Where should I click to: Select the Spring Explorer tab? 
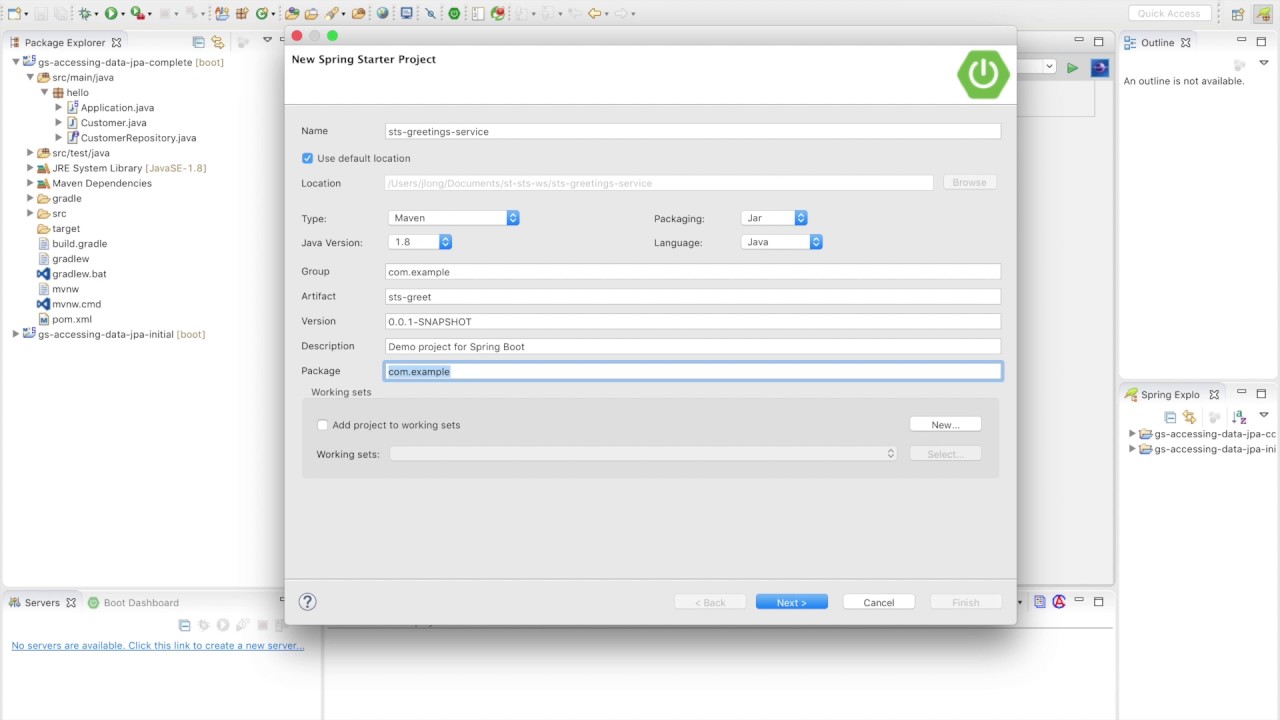pos(1170,394)
